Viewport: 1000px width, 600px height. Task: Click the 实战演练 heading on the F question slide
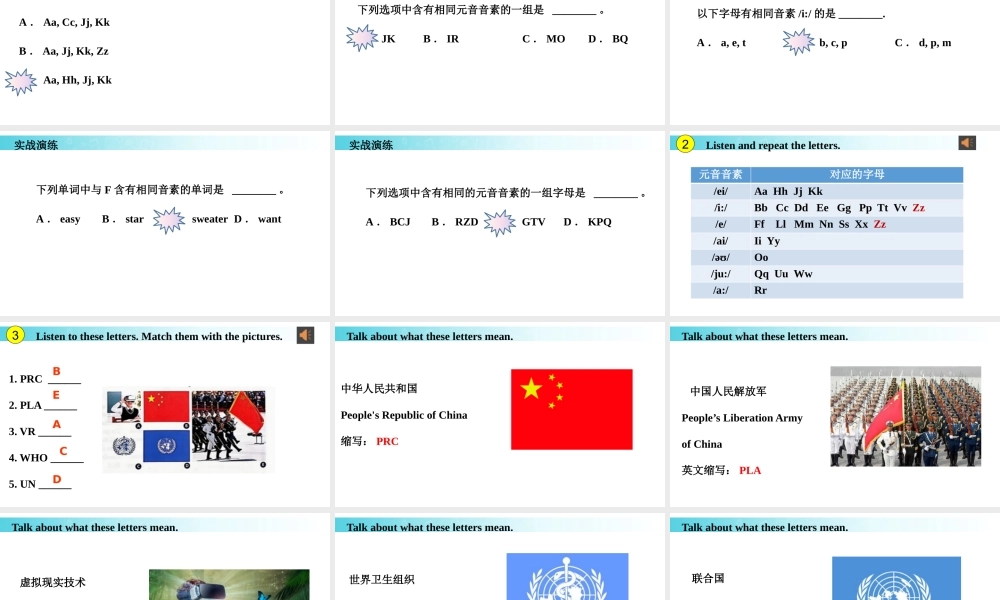click(36, 145)
